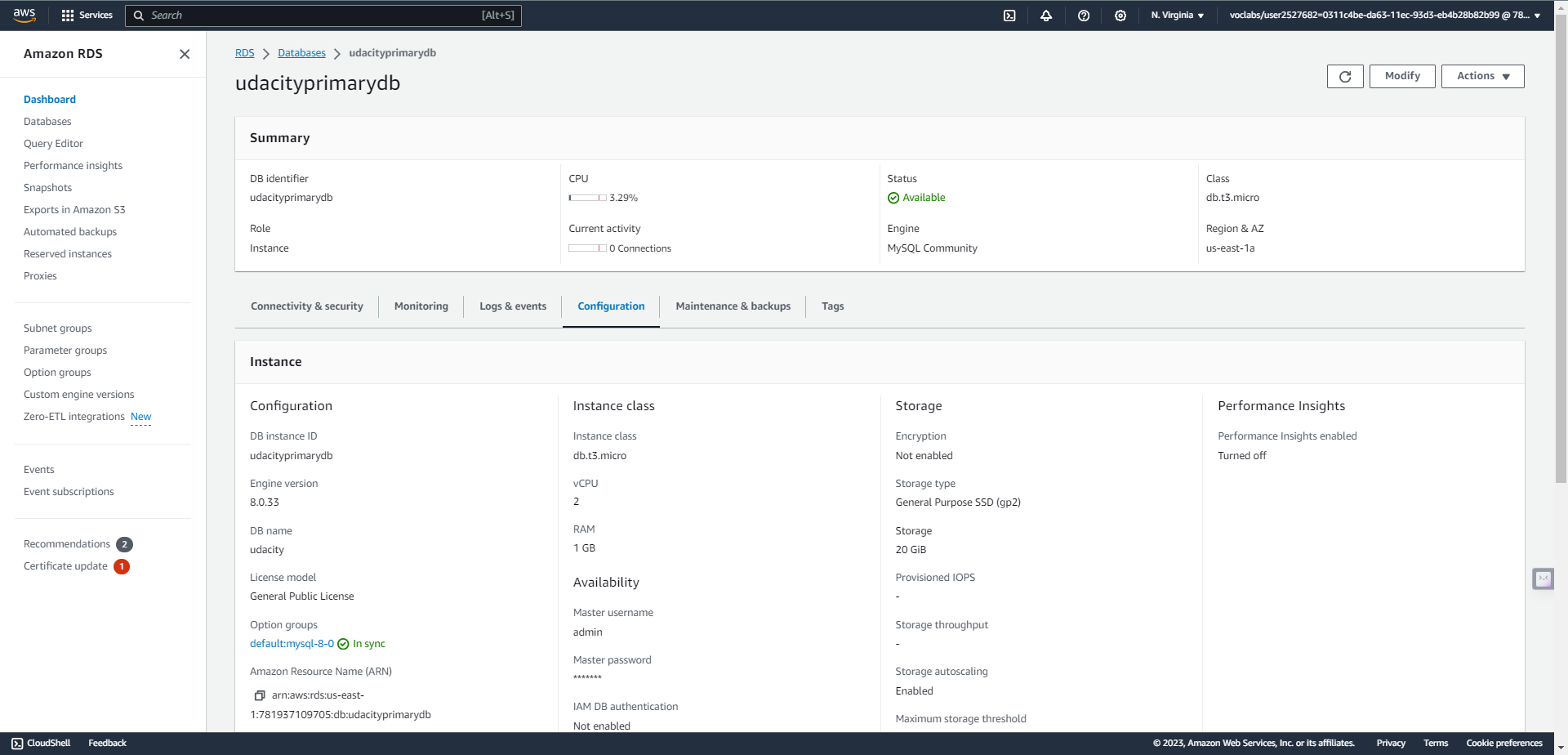The height and width of the screenshot is (755, 1568).
Task: Copy the ARN with the copy icon
Action: (x=260, y=695)
